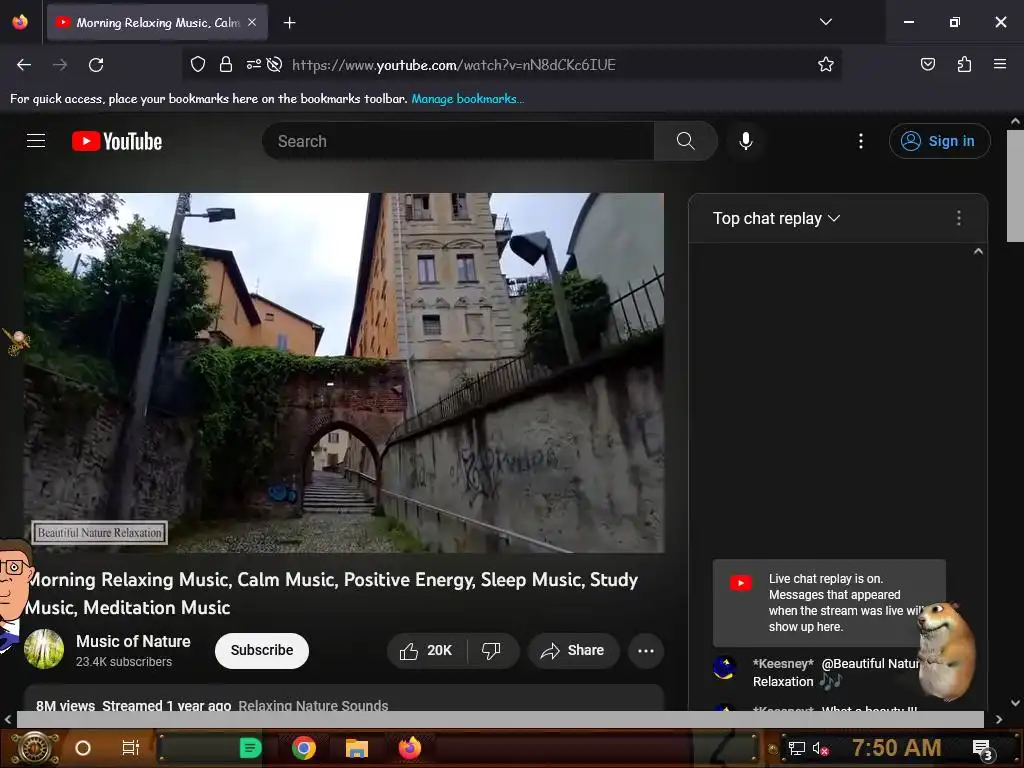Viewport: 1024px width, 768px height.
Task: Open notification center with 3 alerts
Action: (982, 749)
